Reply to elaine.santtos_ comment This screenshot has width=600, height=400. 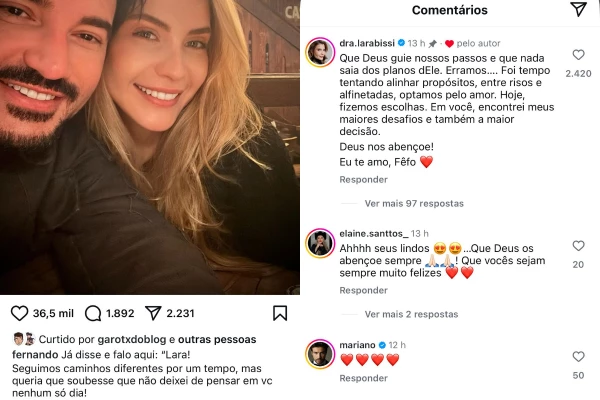pos(364,290)
